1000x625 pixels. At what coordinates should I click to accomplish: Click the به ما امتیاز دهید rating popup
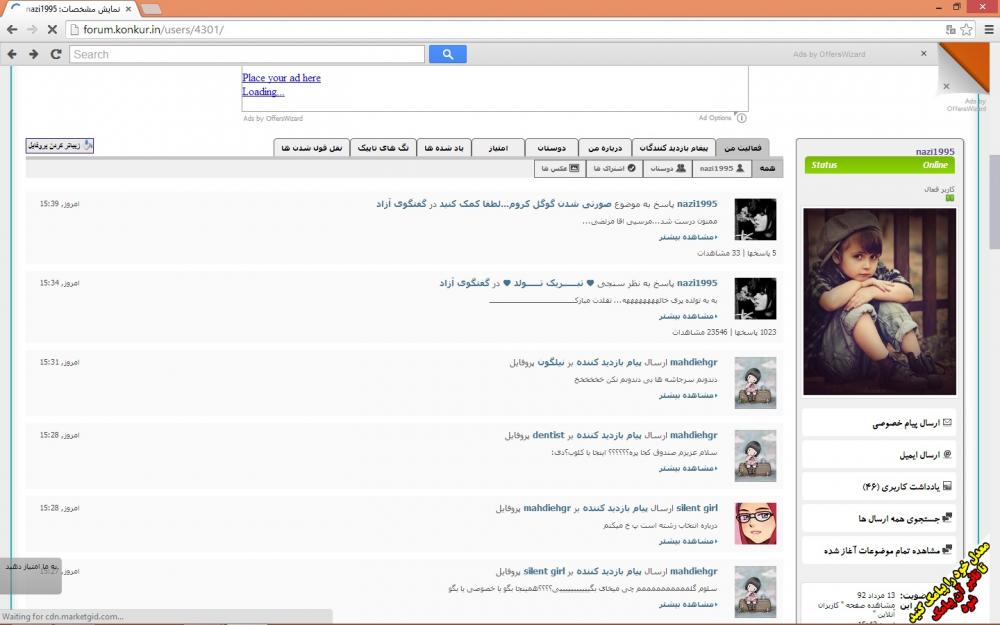31,574
